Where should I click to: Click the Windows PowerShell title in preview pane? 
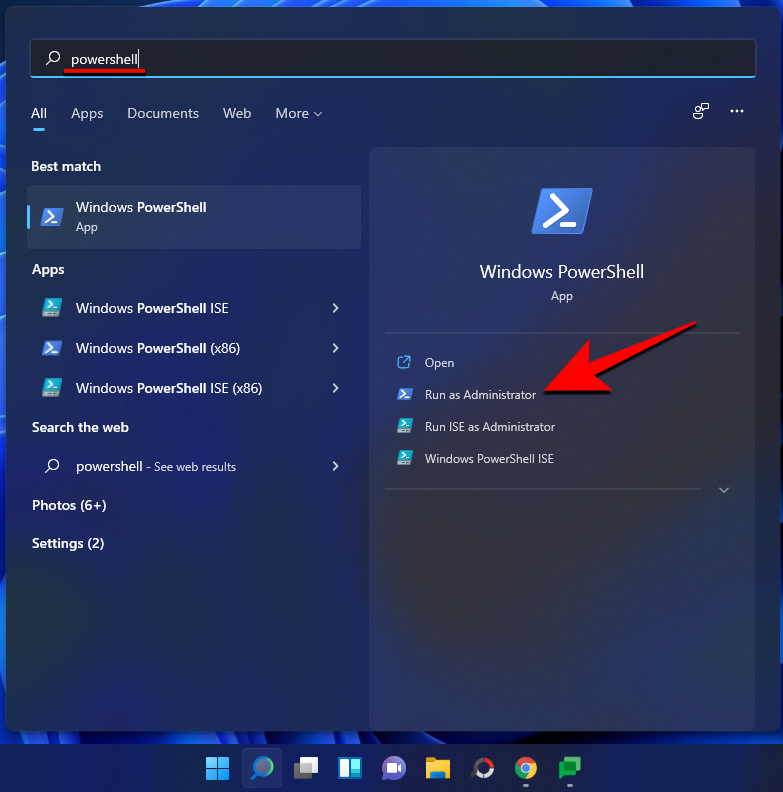point(562,272)
